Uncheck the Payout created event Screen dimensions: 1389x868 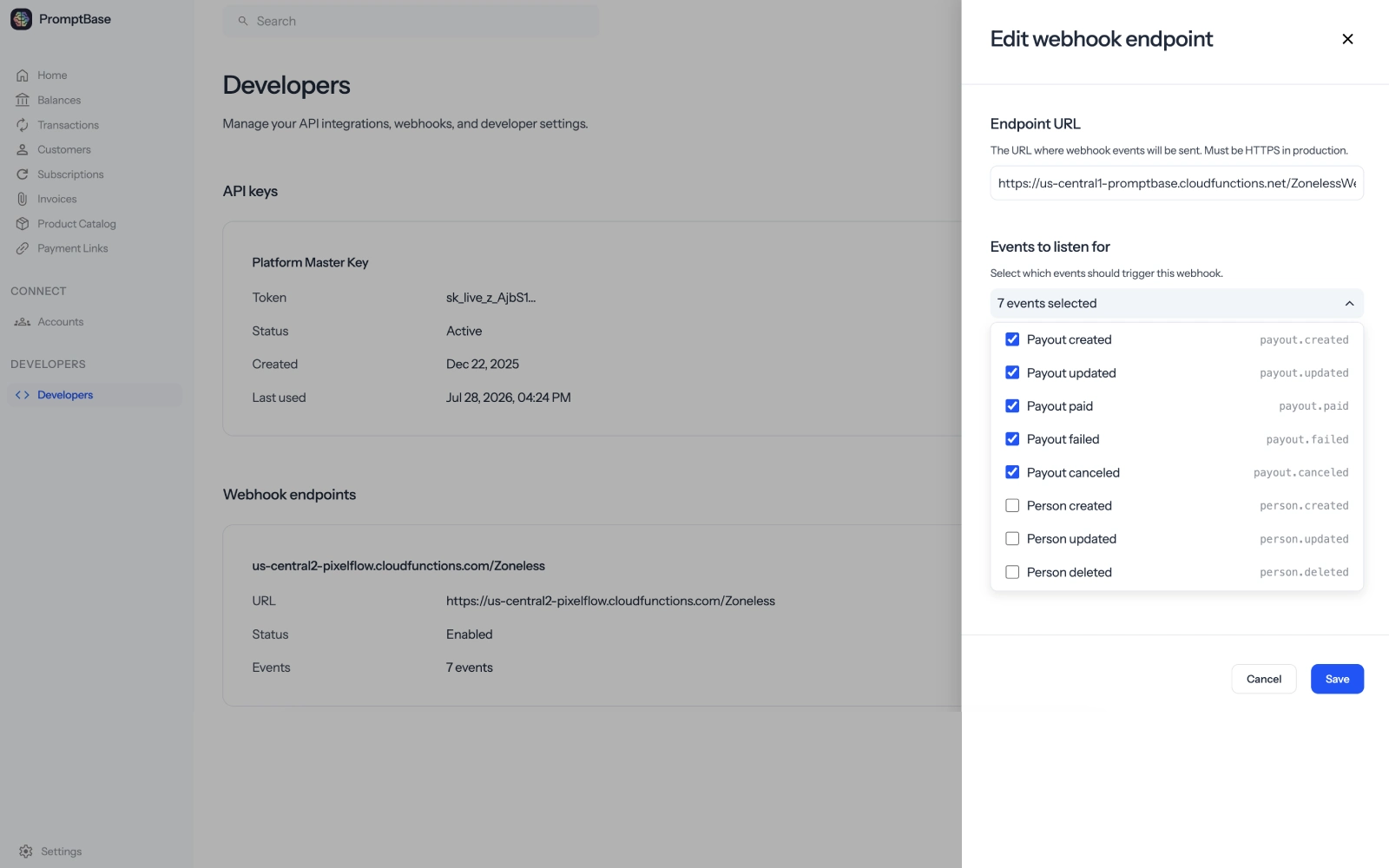1012,339
